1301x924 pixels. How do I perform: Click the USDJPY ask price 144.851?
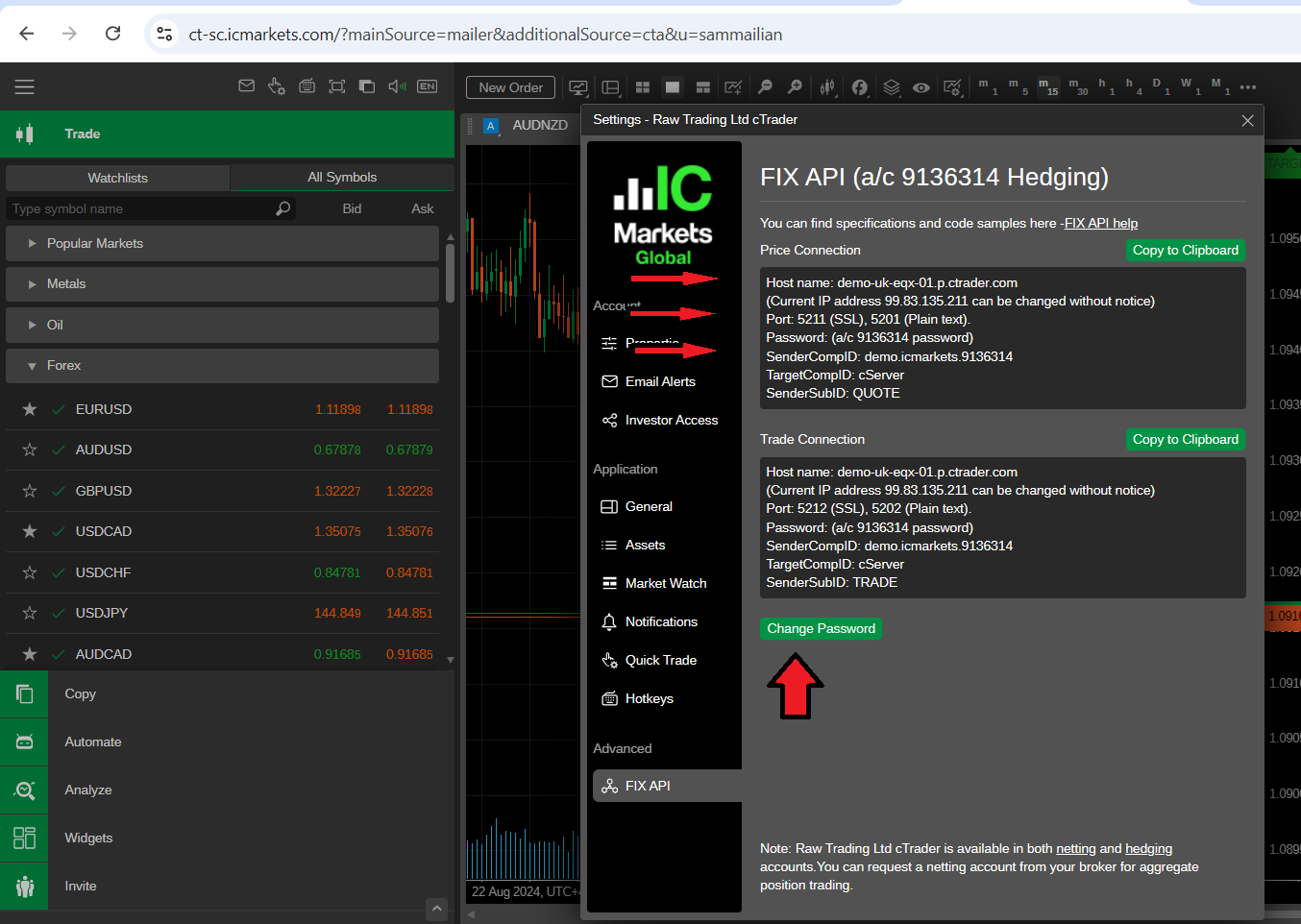click(409, 613)
